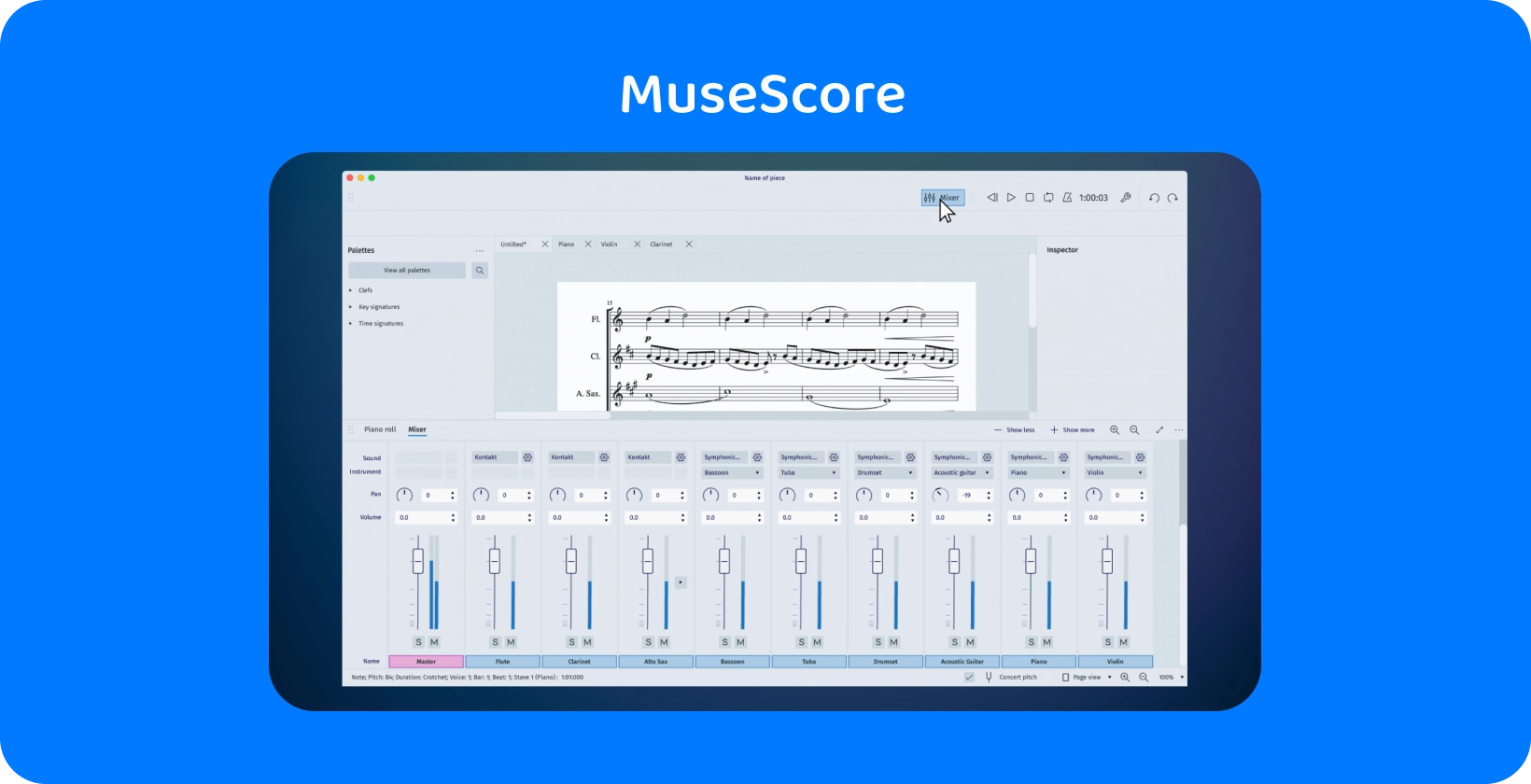Switch to the Clarinet part tab
1531x784 pixels.
click(x=662, y=245)
